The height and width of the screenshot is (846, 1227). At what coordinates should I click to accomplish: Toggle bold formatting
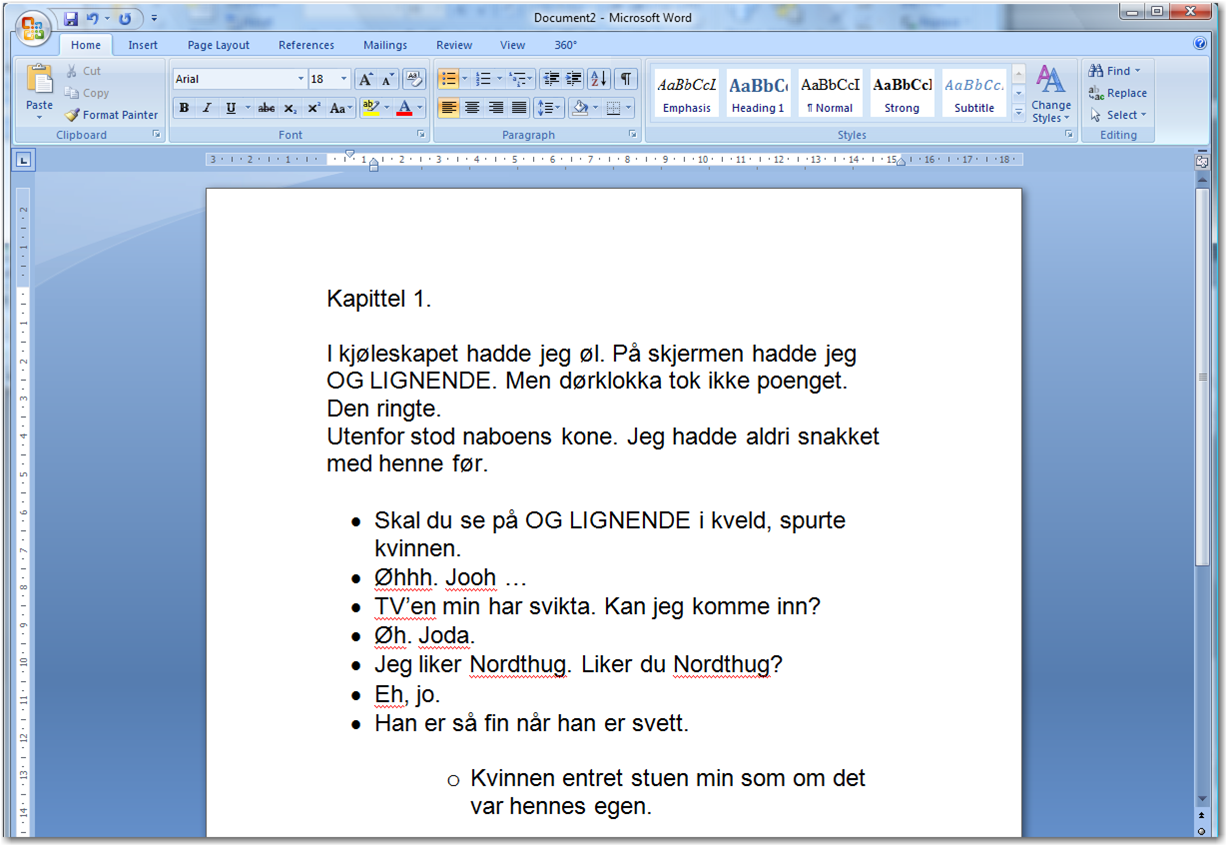point(184,107)
